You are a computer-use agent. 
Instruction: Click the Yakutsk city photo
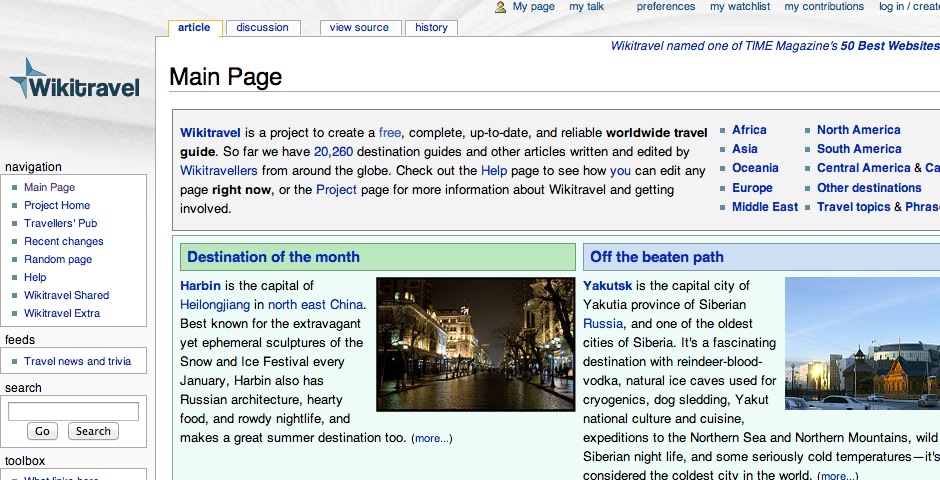click(x=862, y=343)
